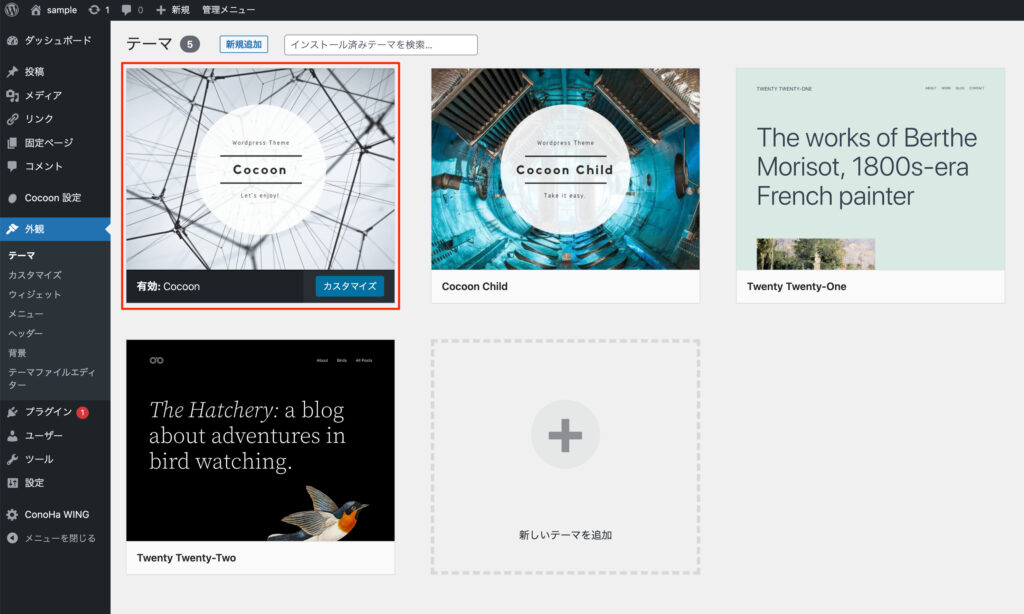1024x614 pixels.
Task: Select the Cocoon theme thumbnail
Action: 261,169
